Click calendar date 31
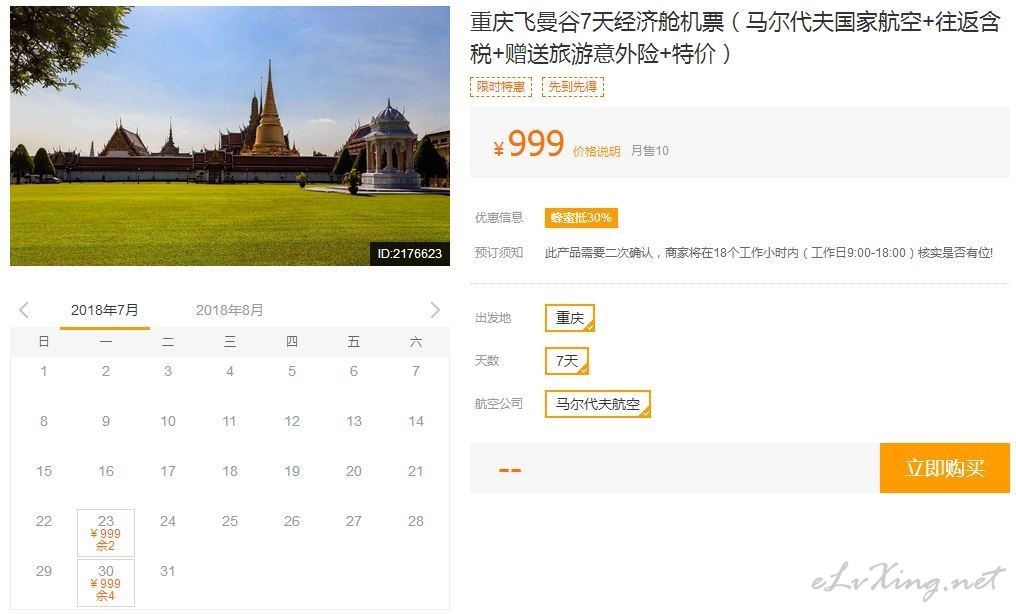 (168, 571)
